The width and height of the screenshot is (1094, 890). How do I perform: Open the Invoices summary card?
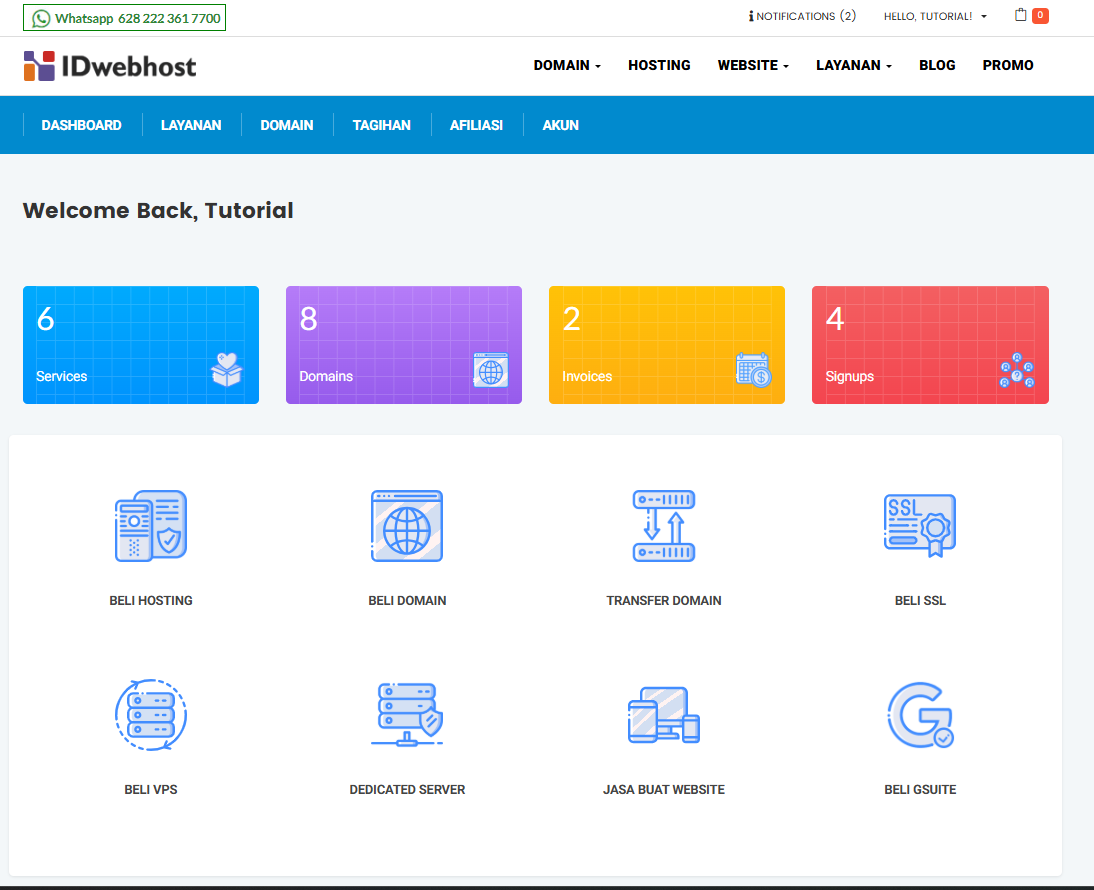tap(666, 345)
